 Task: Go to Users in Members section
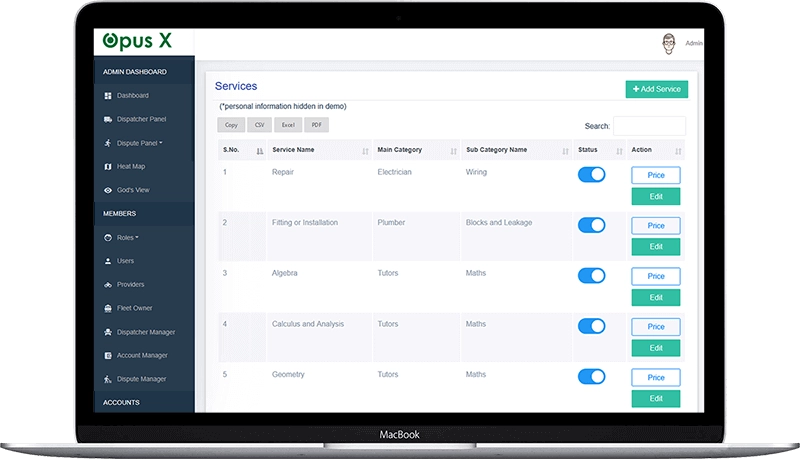(125, 261)
